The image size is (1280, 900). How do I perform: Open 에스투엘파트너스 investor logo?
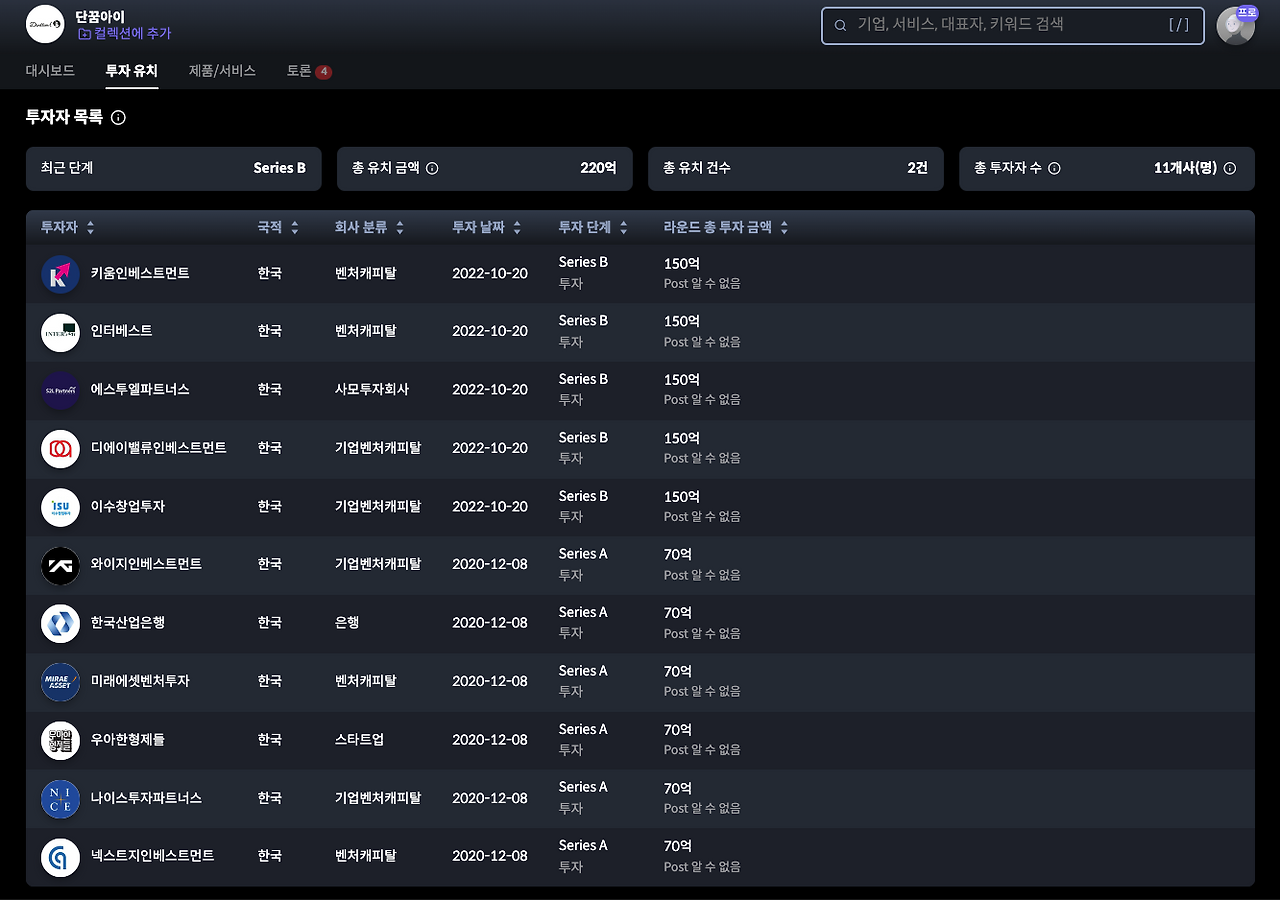click(60, 390)
